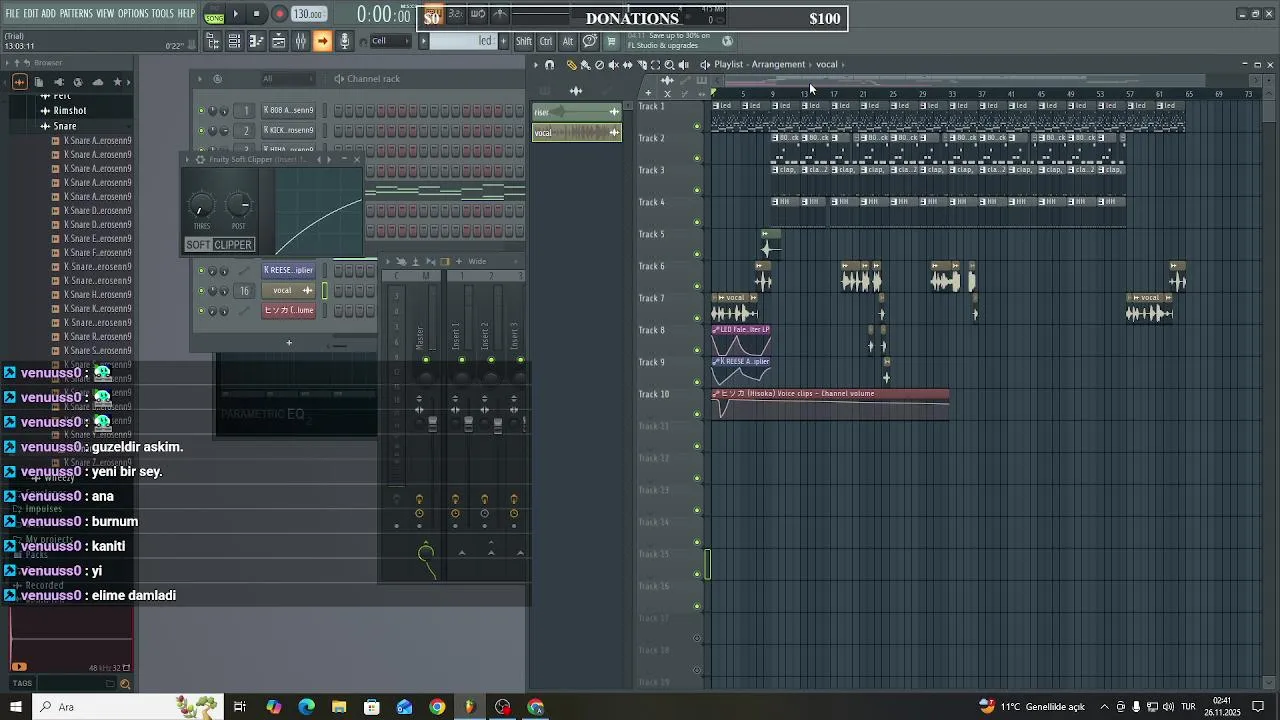Adjust the THRES knob in Soft Clipper
1280x720 pixels.
(200, 207)
